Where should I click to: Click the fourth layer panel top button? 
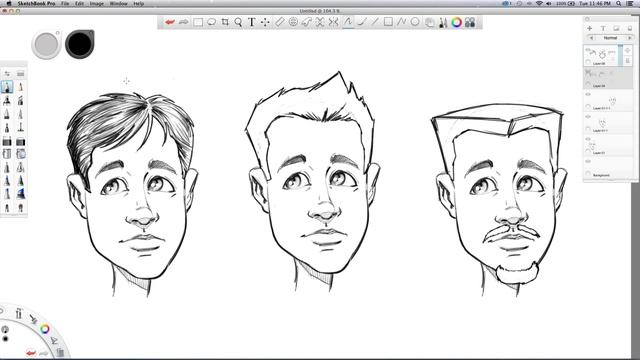pyautogui.click(x=630, y=28)
